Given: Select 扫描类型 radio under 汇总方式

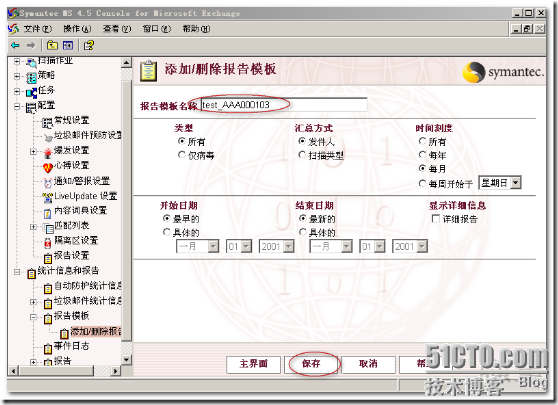Looking at the screenshot, I should pos(302,154).
